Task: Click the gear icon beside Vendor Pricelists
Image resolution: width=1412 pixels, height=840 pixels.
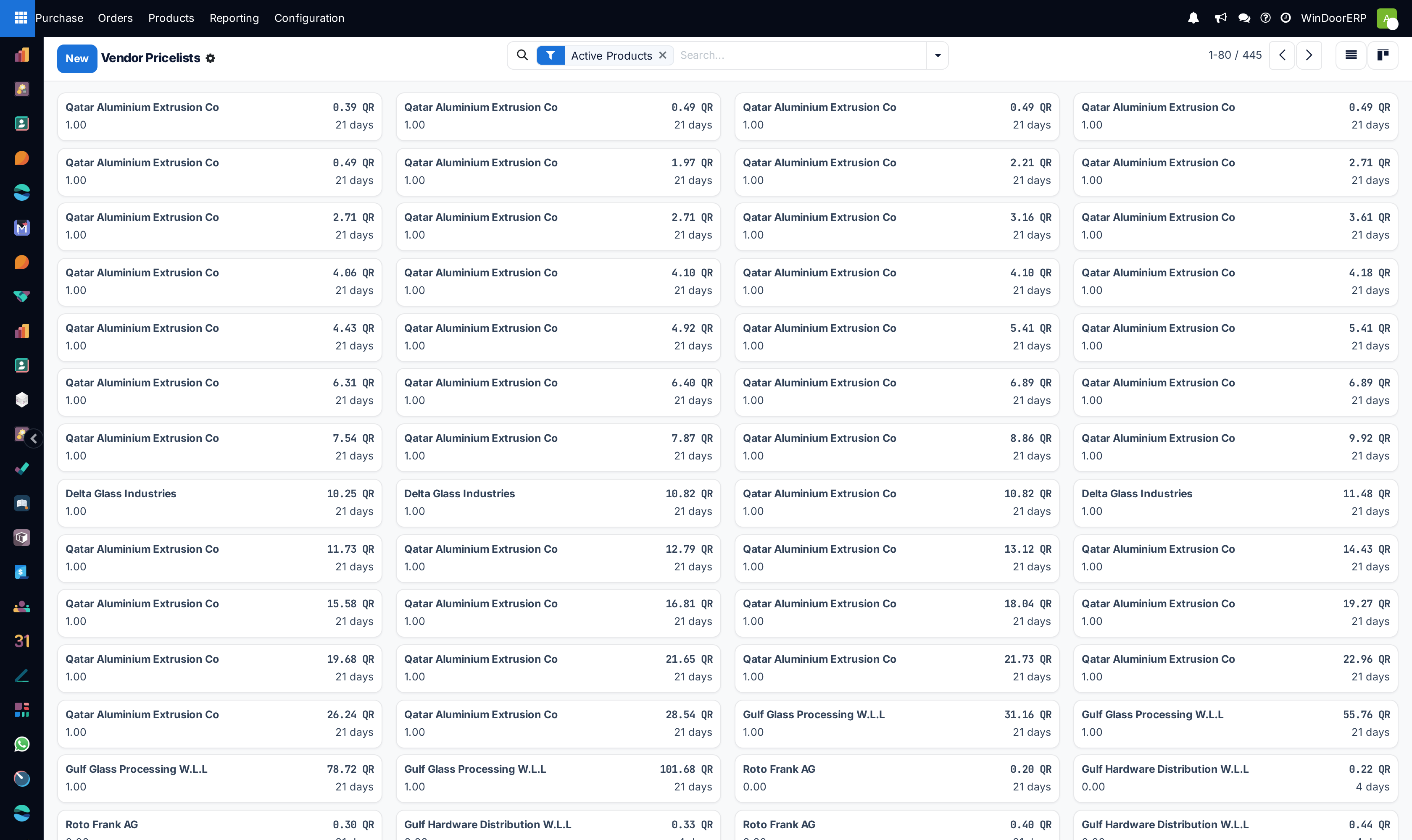Action: click(x=210, y=58)
